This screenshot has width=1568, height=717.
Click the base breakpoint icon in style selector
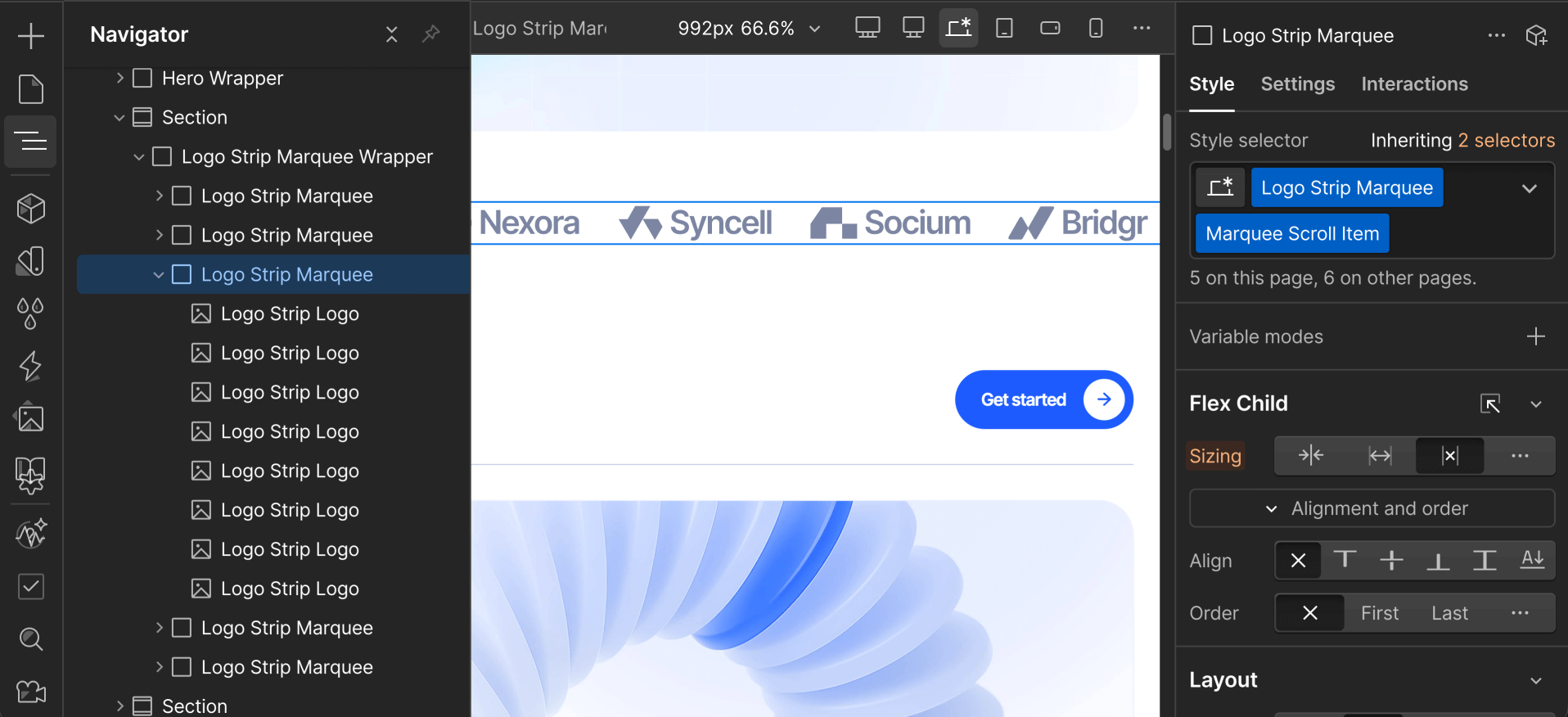point(1220,187)
